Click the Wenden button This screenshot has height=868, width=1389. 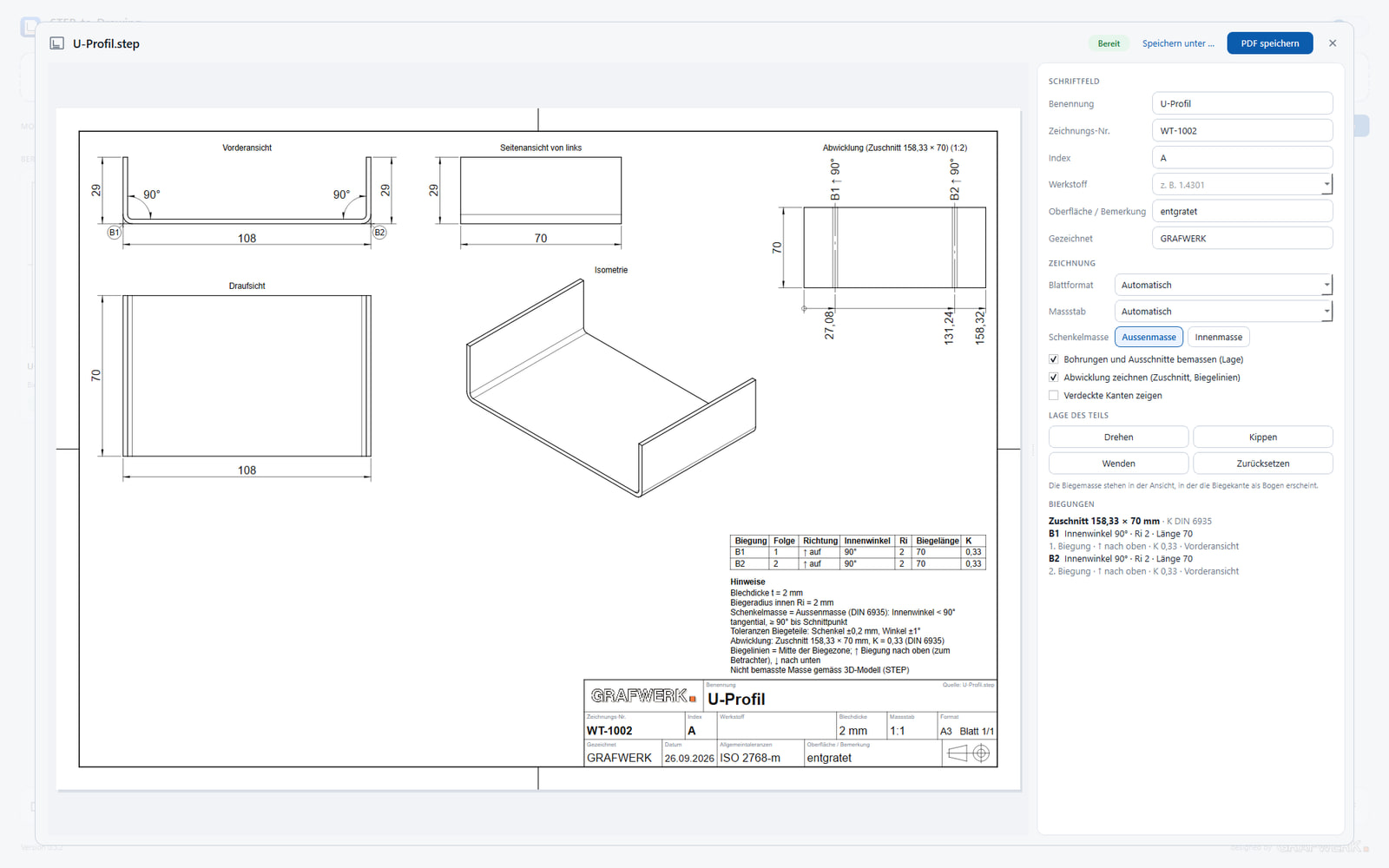click(x=1118, y=464)
